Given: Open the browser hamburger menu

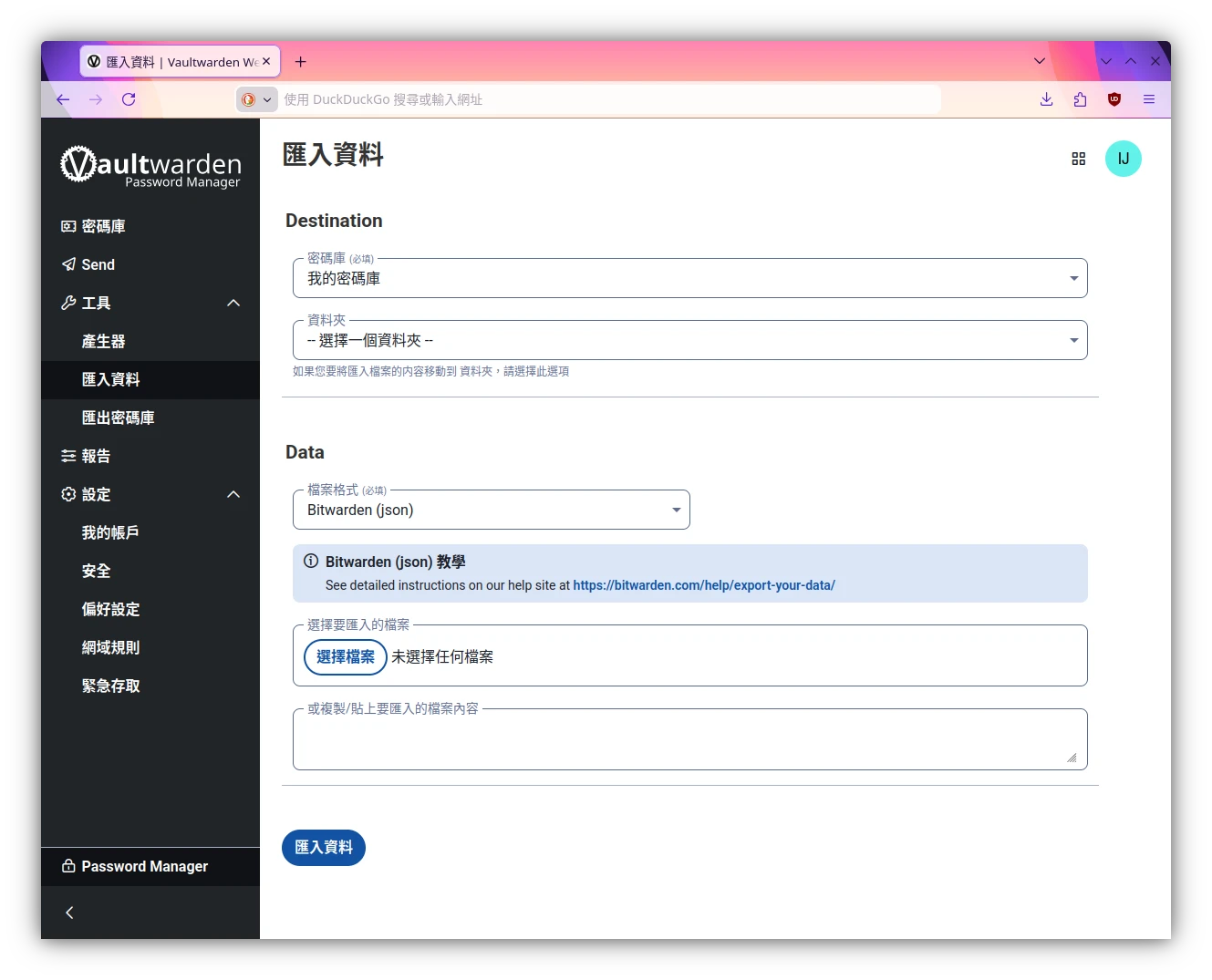Looking at the screenshot, I should click(x=1149, y=99).
